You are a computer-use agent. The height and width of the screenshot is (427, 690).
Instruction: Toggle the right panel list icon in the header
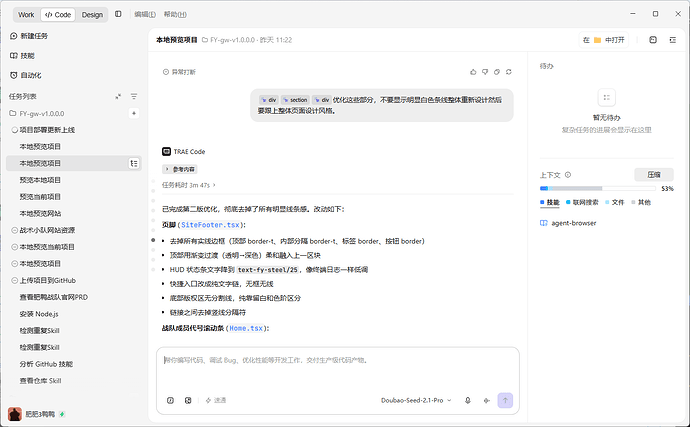(673, 40)
